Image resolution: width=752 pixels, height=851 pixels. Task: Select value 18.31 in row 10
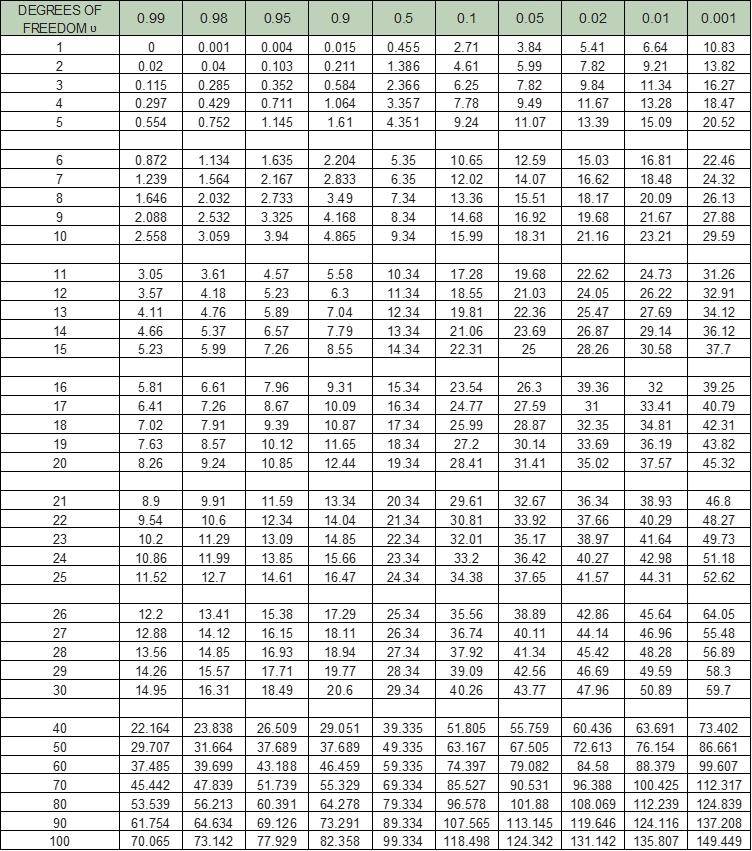[530, 236]
